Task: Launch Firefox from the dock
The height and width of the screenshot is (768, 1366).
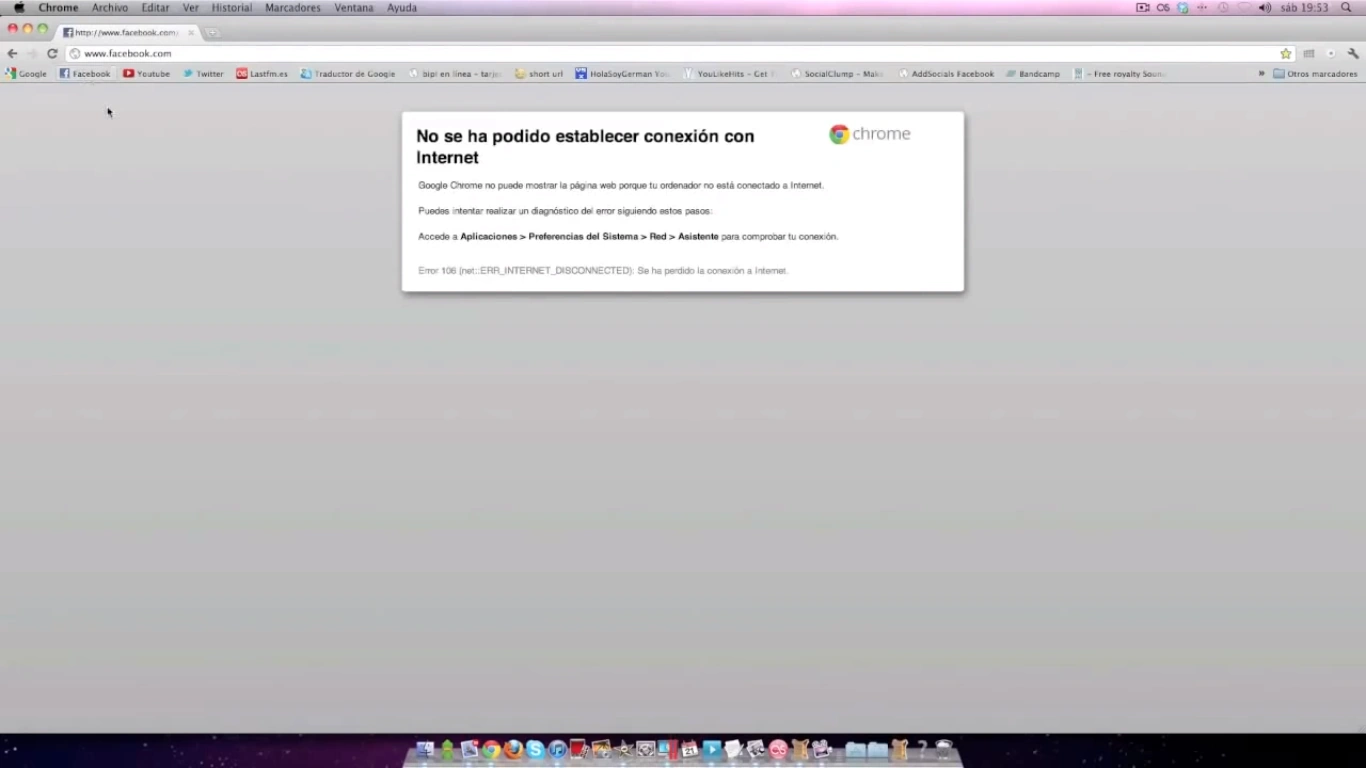Action: [x=513, y=749]
